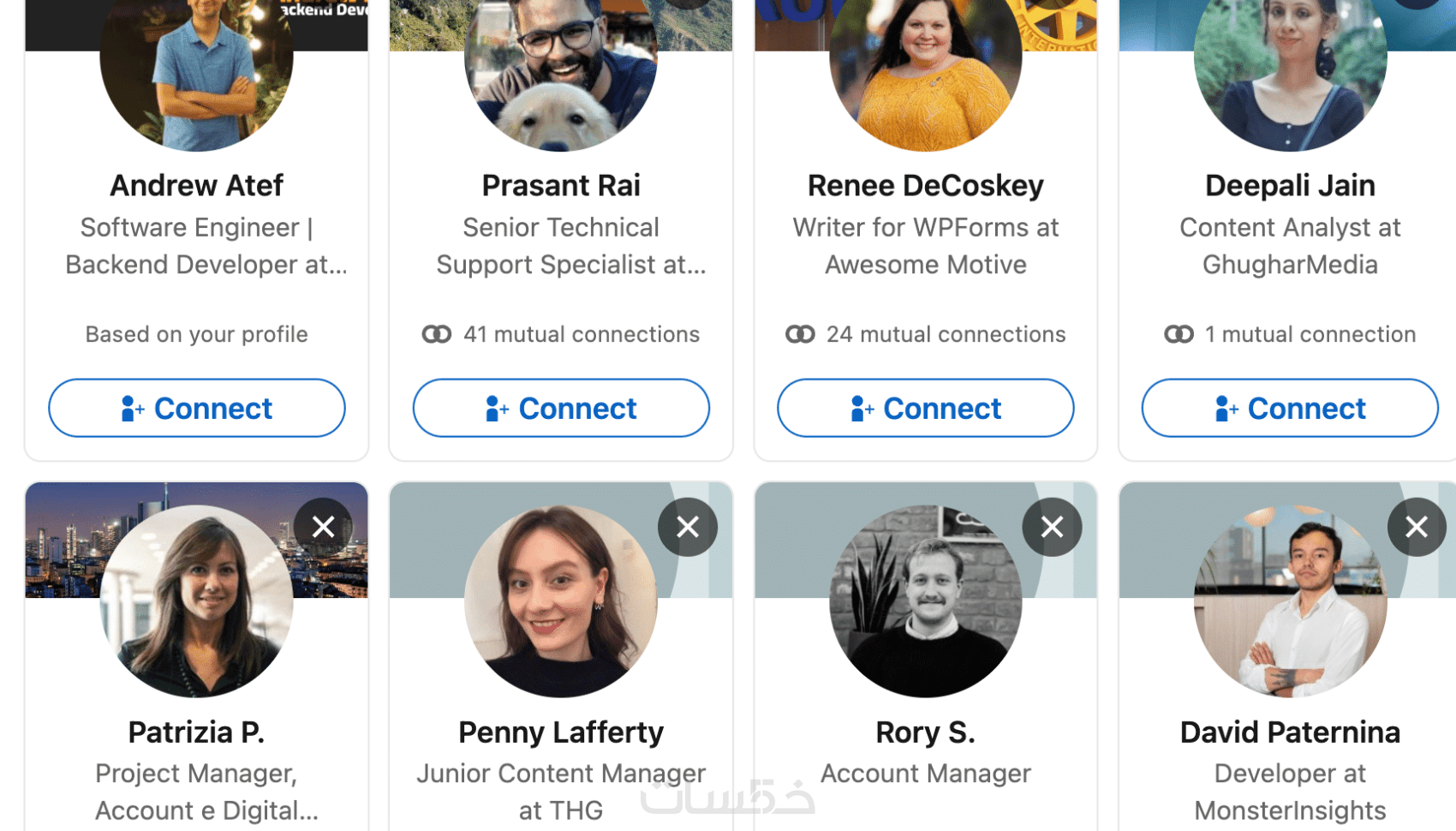Connect with Prasant Rai

tap(561, 409)
